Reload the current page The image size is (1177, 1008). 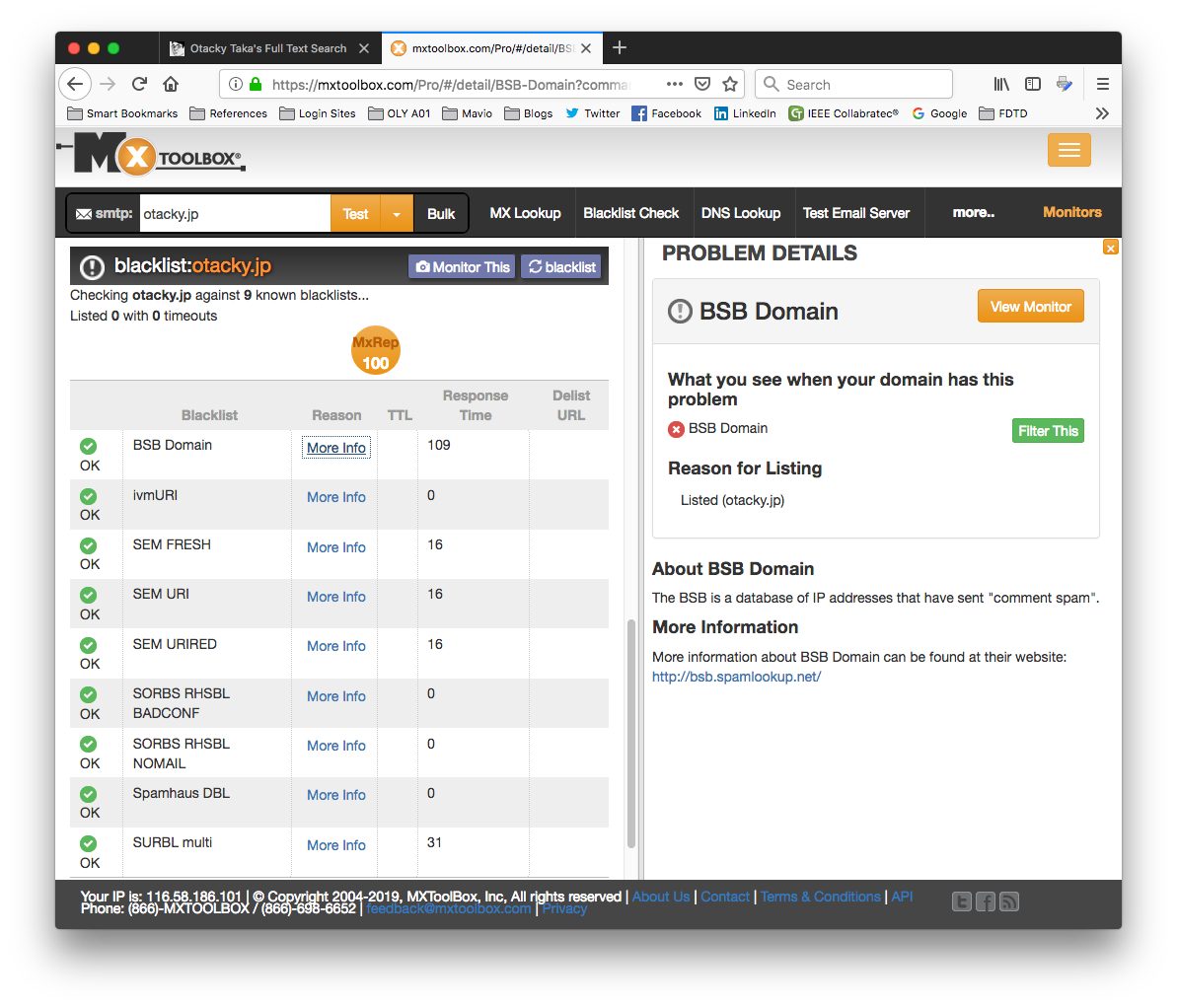pyautogui.click(x=140, y=84)
